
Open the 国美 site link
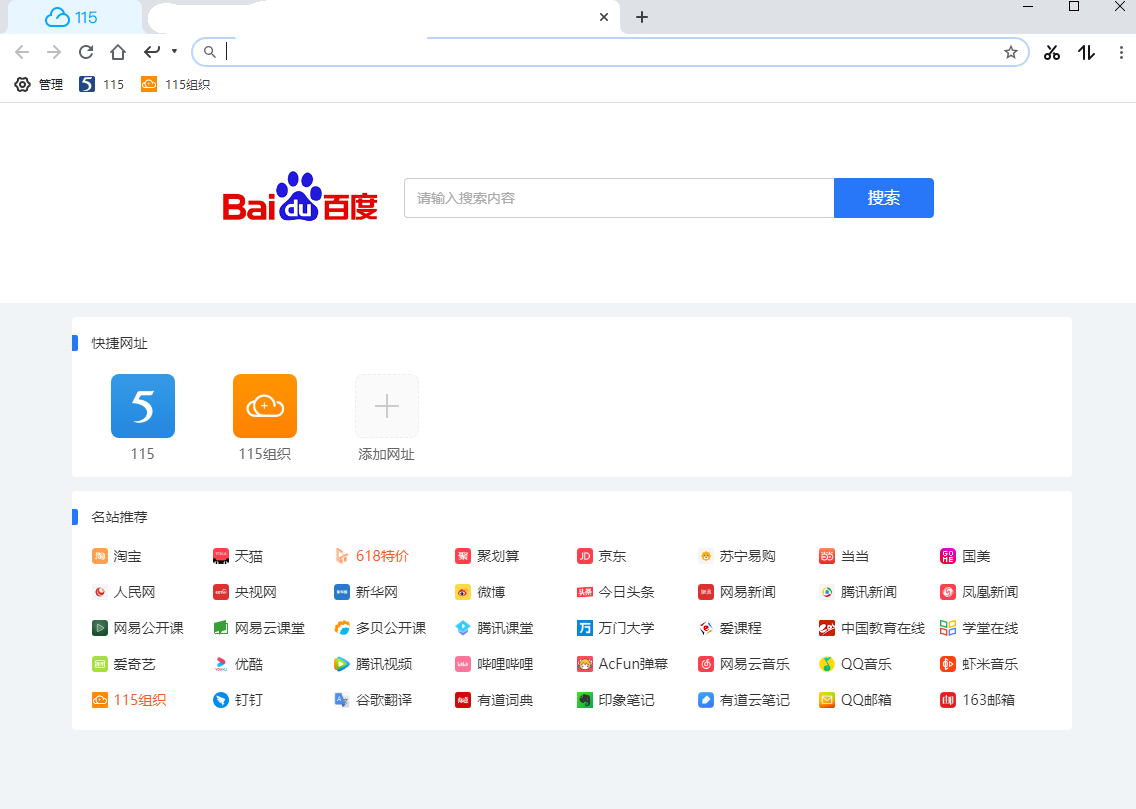pos(965,556)
